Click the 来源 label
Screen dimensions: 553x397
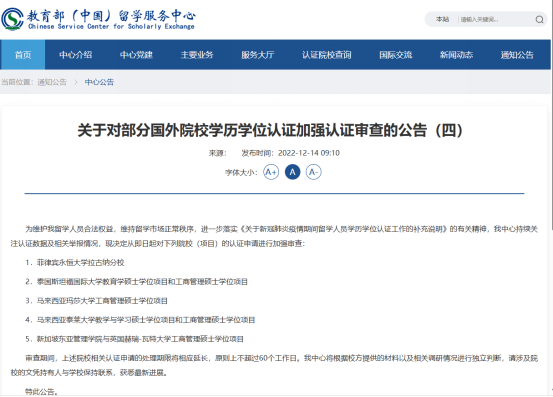[x=217, y=153]
